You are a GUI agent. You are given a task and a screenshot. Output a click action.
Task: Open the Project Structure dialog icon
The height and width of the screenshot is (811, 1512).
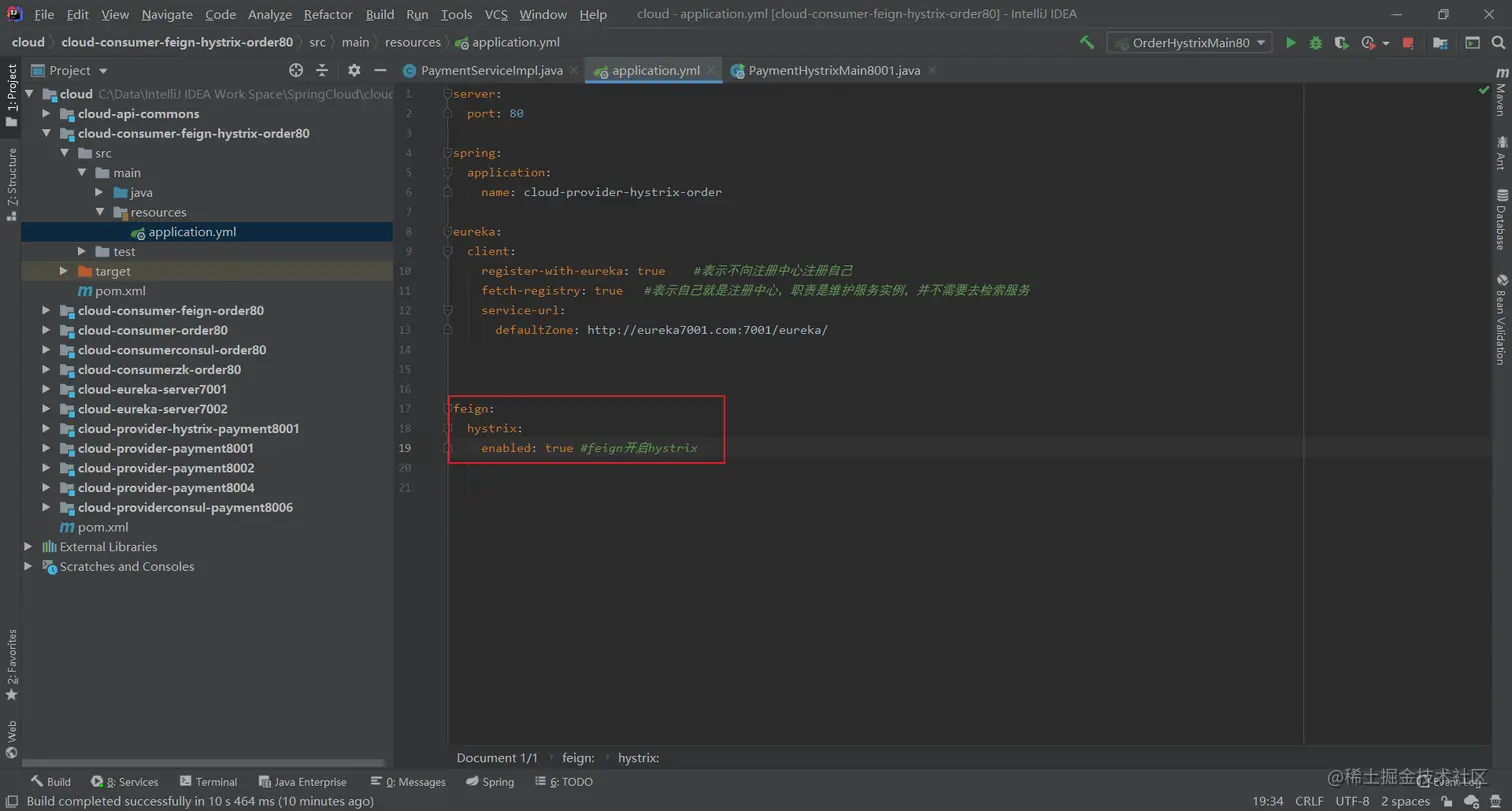(1440, 43)
